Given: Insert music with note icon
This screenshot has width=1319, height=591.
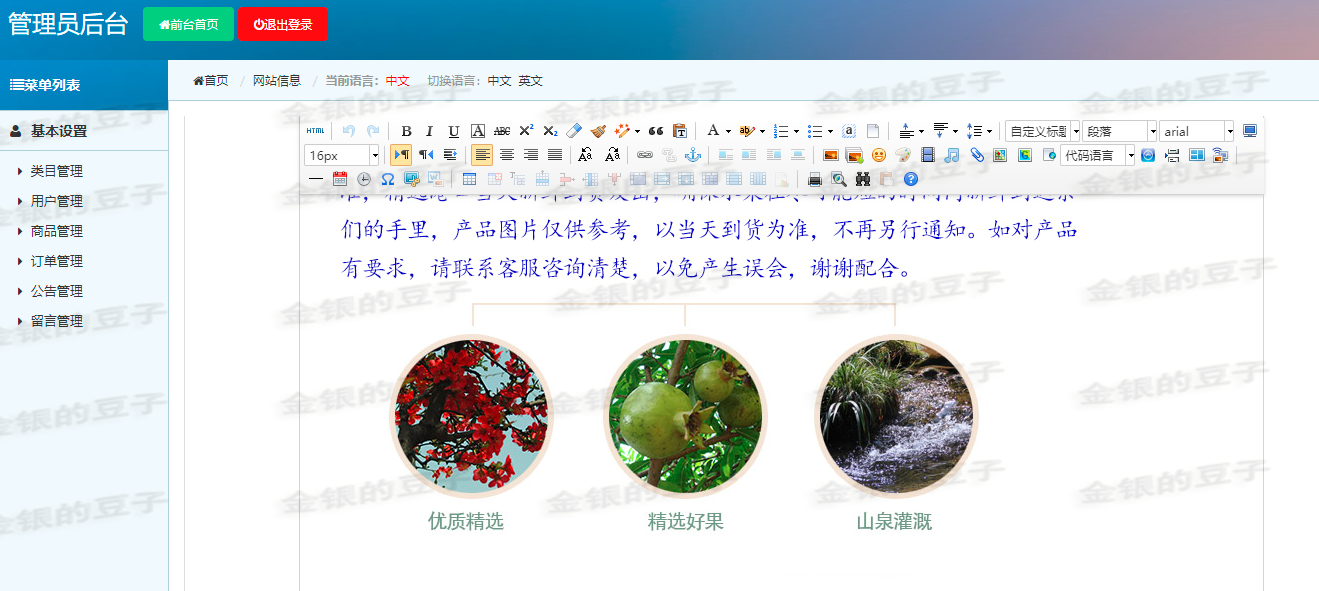Looking at the screenshot, I should click(x=951, y=155).
